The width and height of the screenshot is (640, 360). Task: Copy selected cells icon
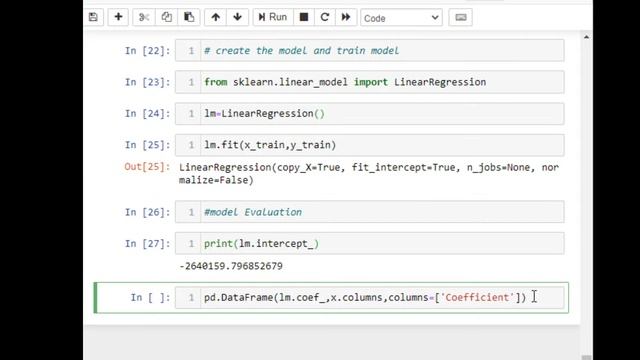166,17
